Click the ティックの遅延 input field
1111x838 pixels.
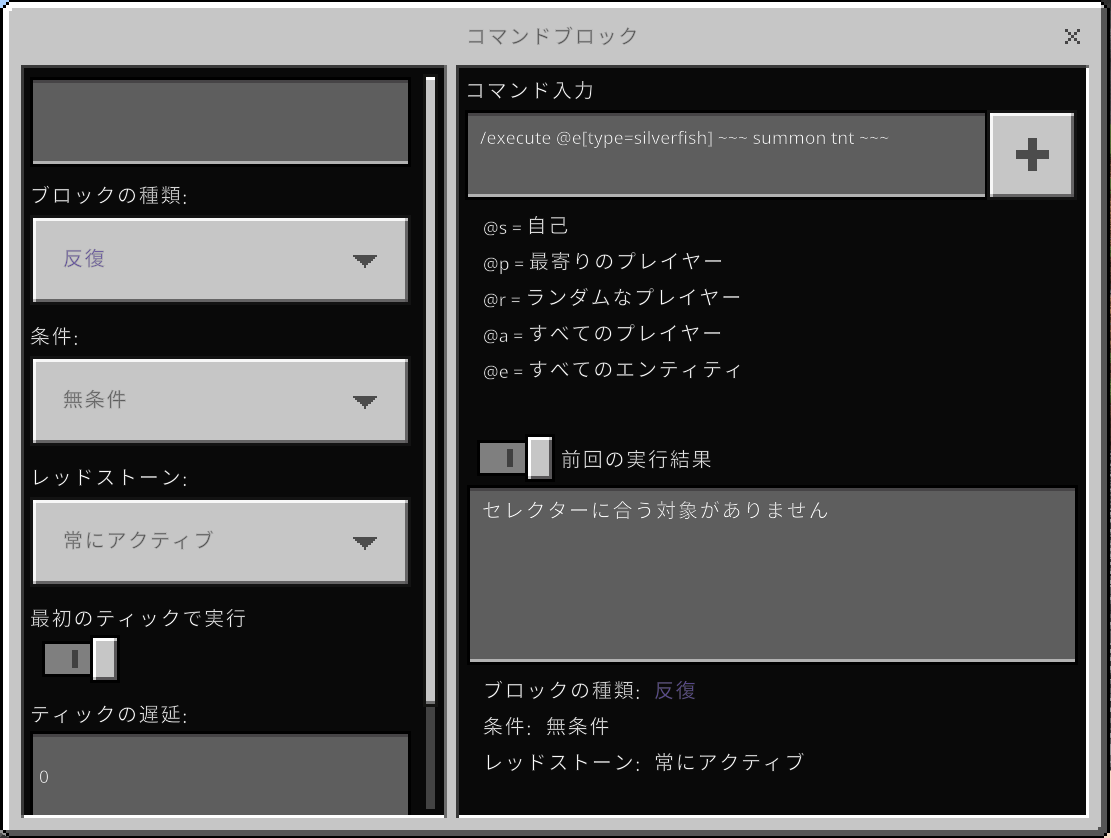click(220, 776)
